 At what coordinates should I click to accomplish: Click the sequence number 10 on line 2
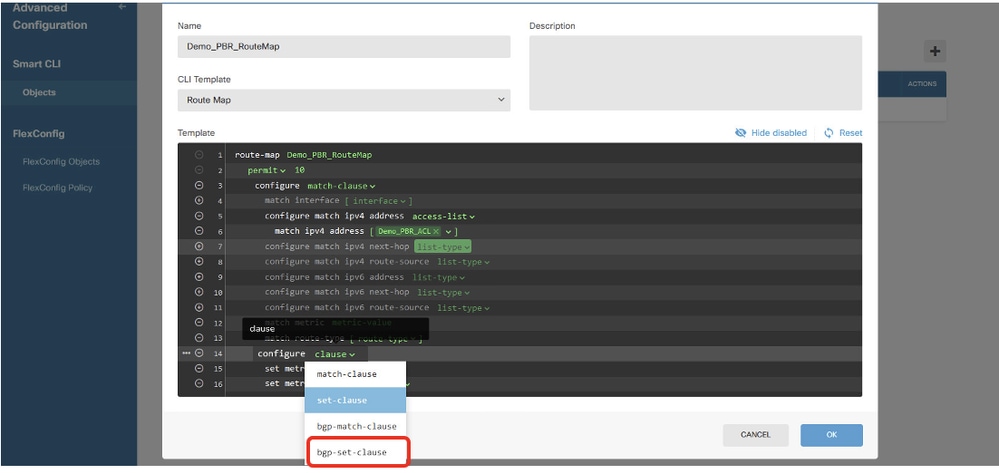pos(299,170)
